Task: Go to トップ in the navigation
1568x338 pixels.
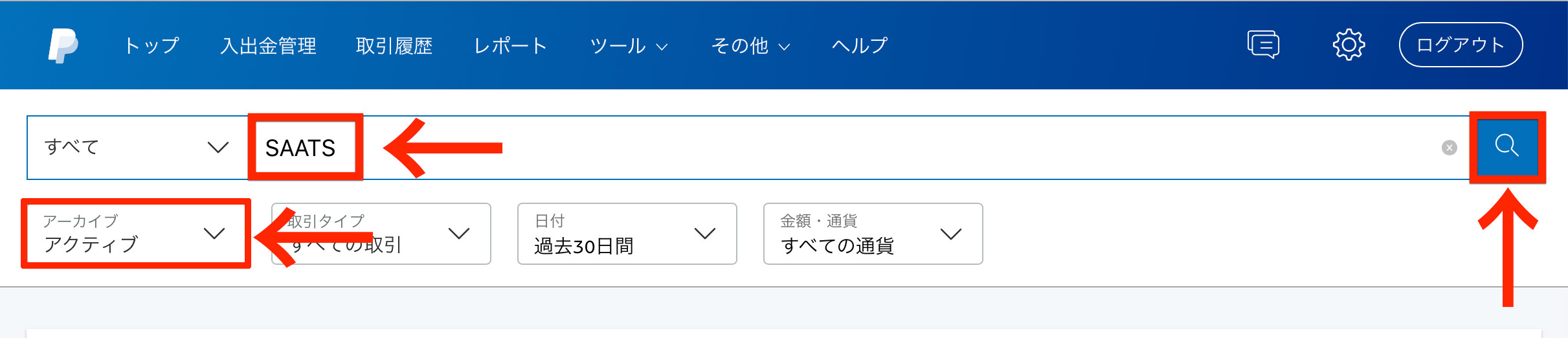Action: pyautogui.click(x=151, y=45)
